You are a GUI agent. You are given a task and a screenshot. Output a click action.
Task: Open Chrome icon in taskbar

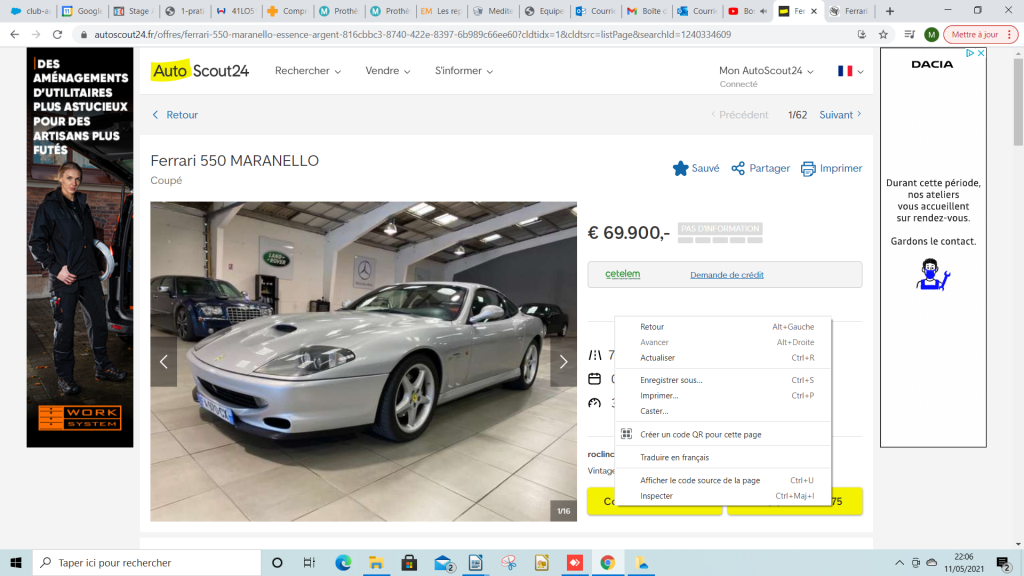(x=608, y=562)
